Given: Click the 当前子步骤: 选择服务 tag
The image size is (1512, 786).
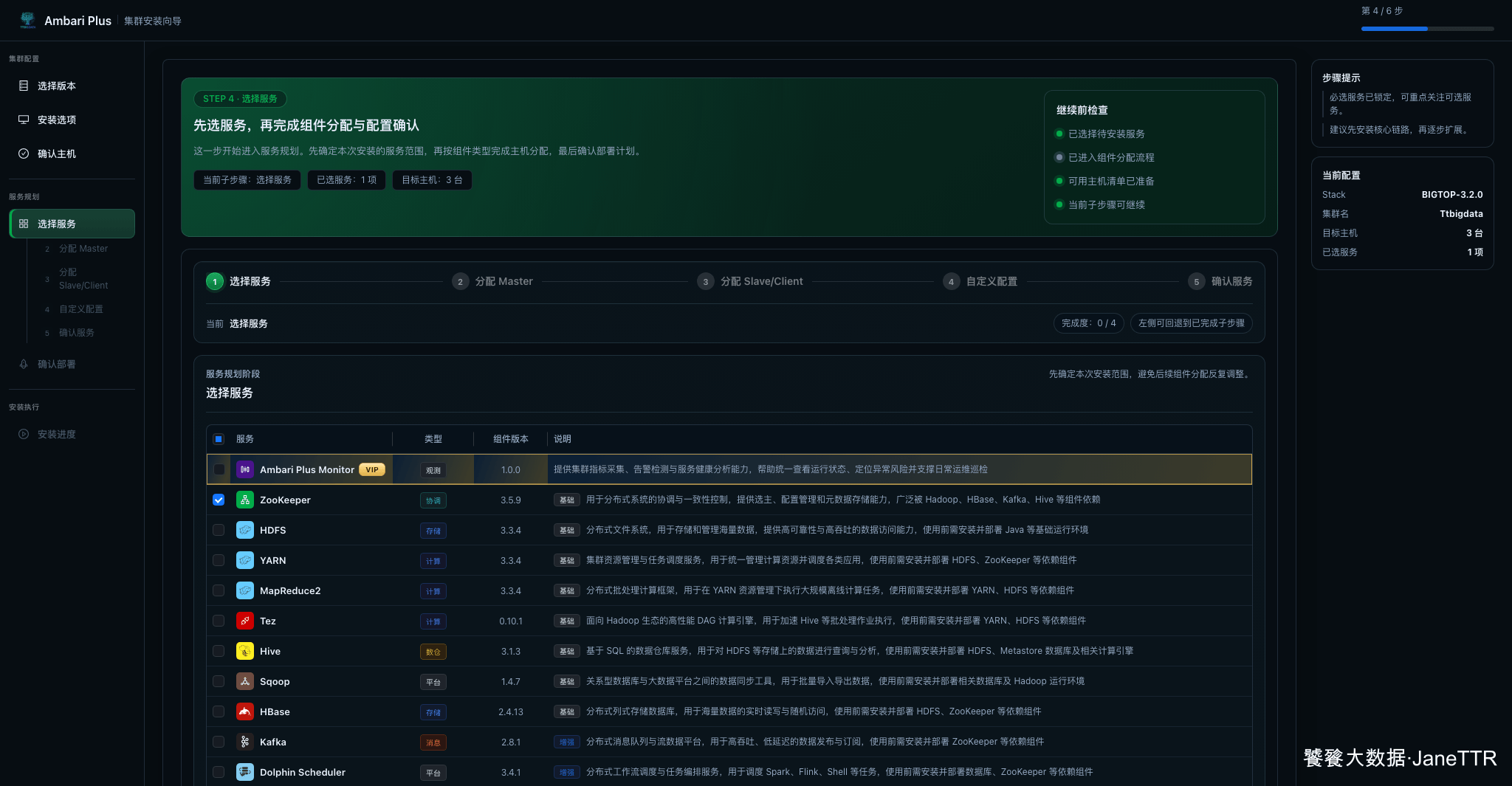Looking at the screenshot, I should click(x=247, y=180).
